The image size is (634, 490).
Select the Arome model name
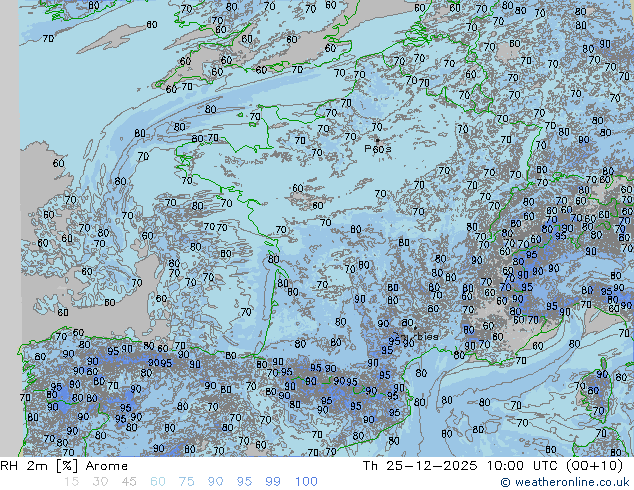click(x=107, y=466)
